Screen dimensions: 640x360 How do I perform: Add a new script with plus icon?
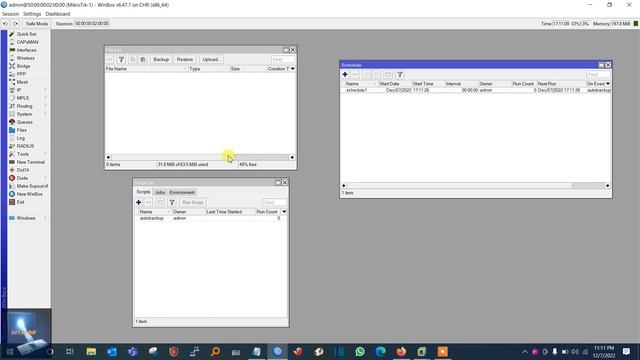click(139, 202)
